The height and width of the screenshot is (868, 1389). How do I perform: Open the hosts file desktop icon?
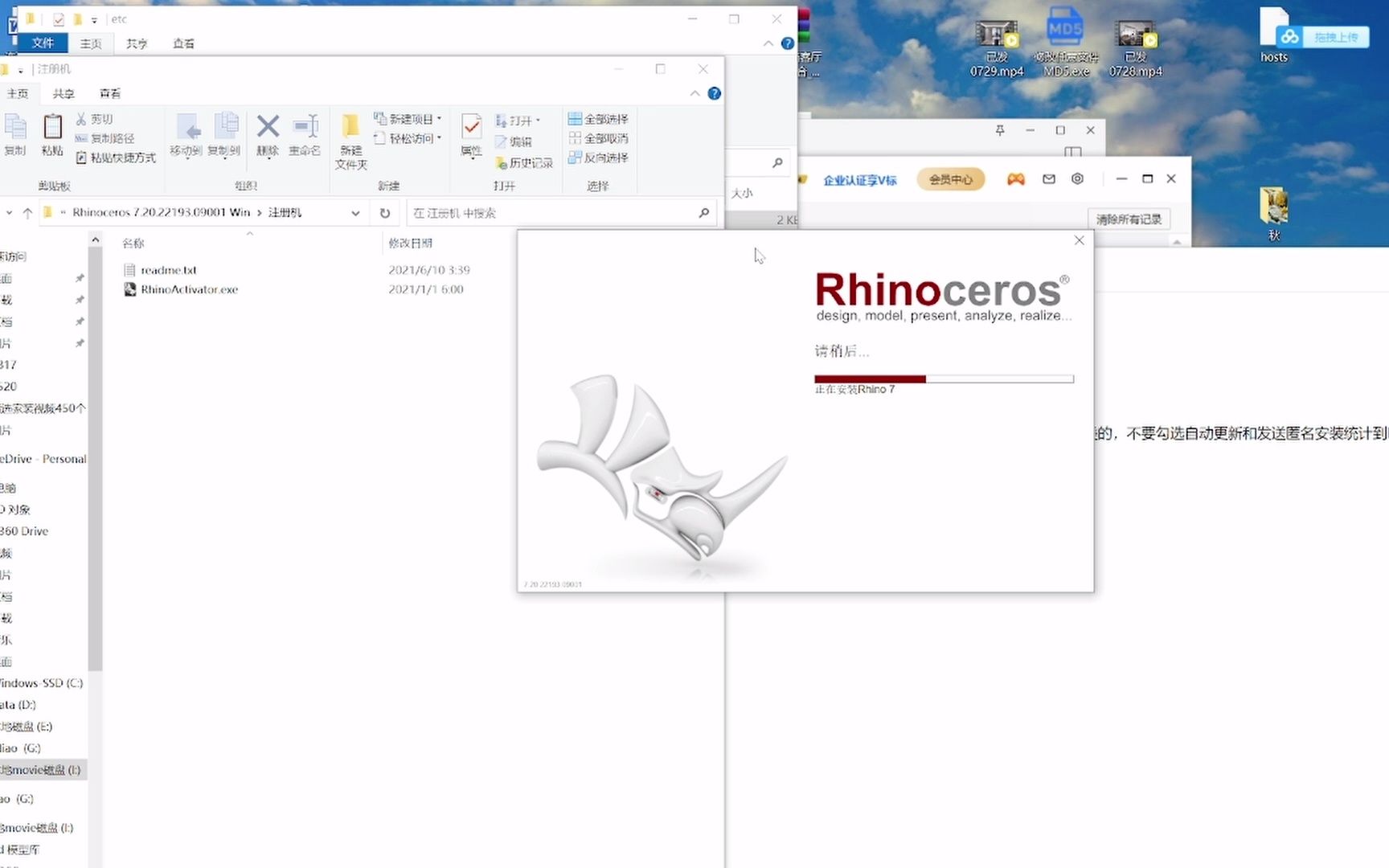click(1273, 35)
